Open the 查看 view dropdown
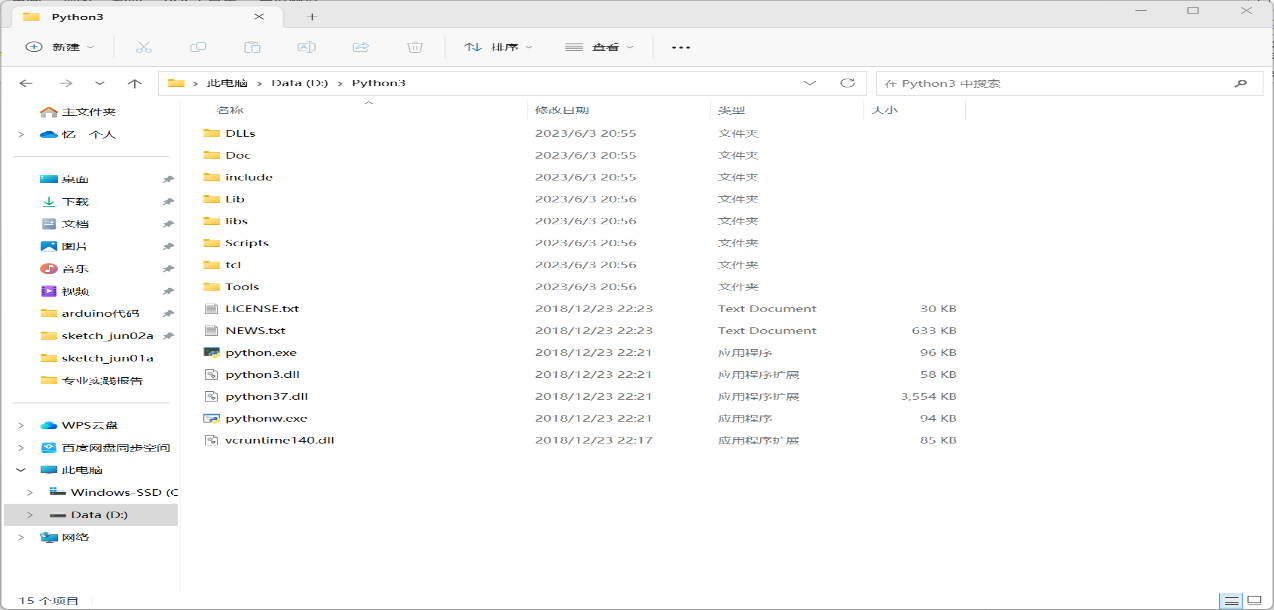 (600, 47)
